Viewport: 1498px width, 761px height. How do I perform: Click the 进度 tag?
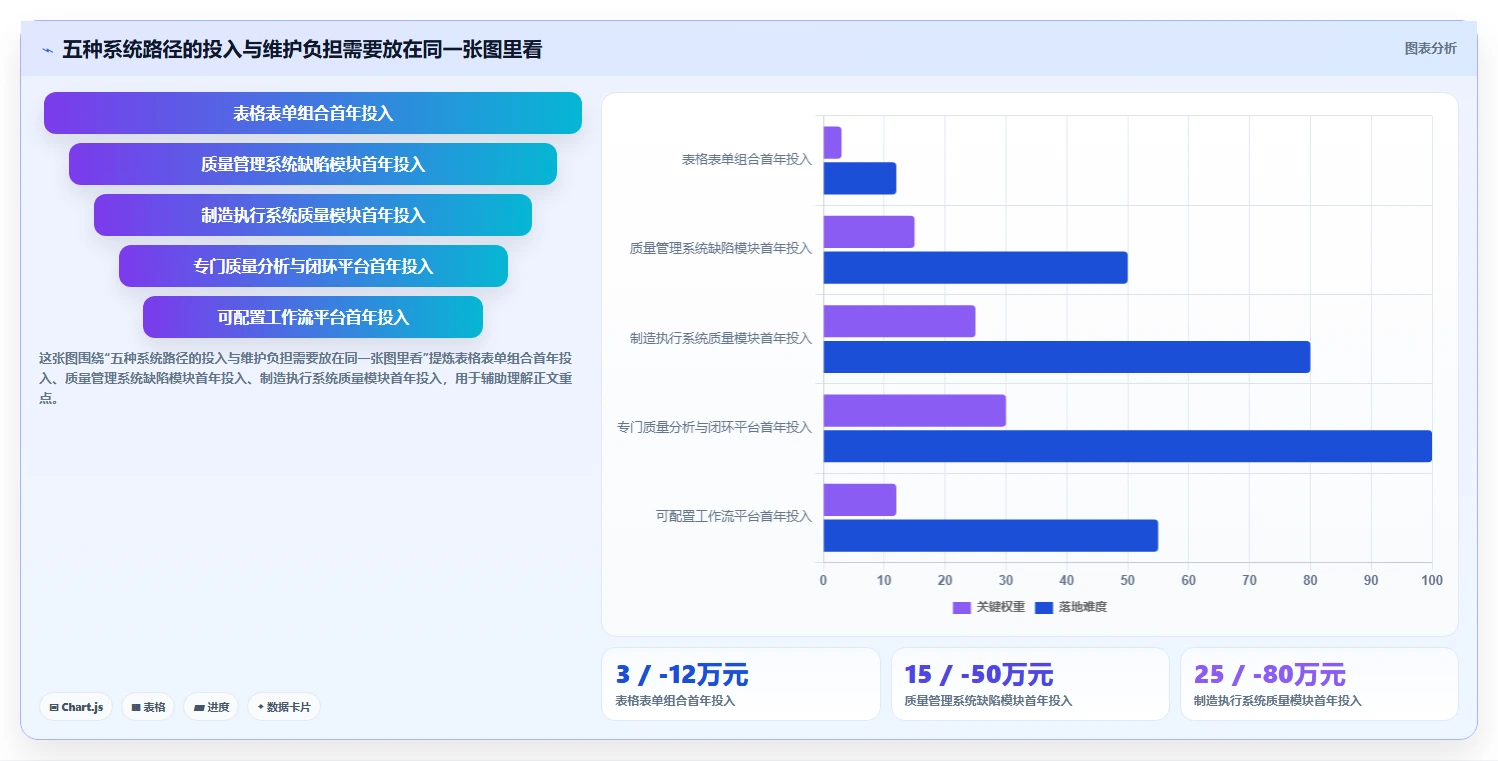coord(211,707)
